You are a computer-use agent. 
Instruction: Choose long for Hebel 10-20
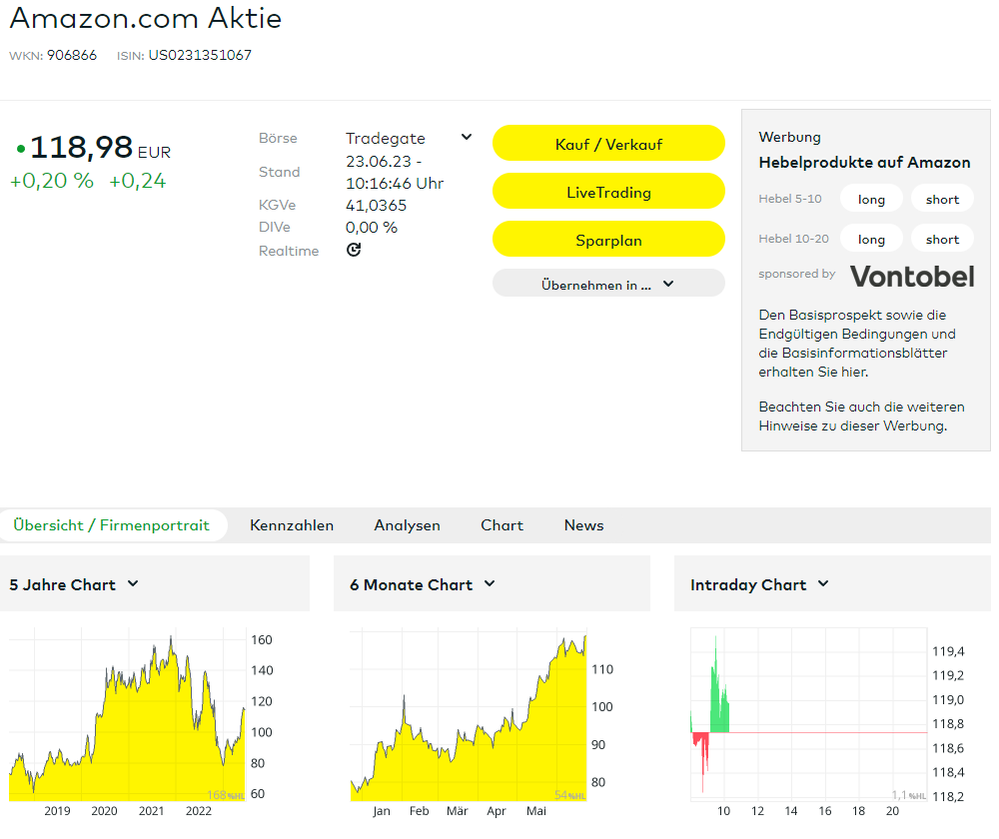point(871,239)
